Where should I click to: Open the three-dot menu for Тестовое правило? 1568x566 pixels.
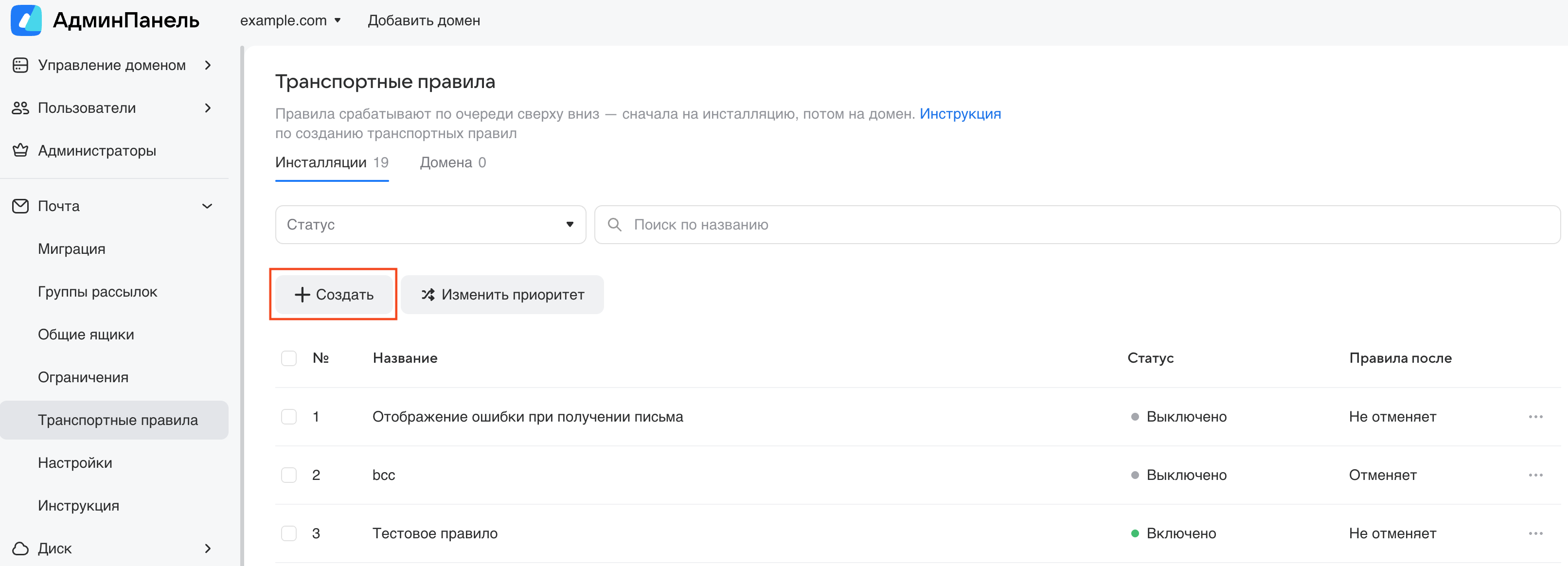tap(1535, 533)
